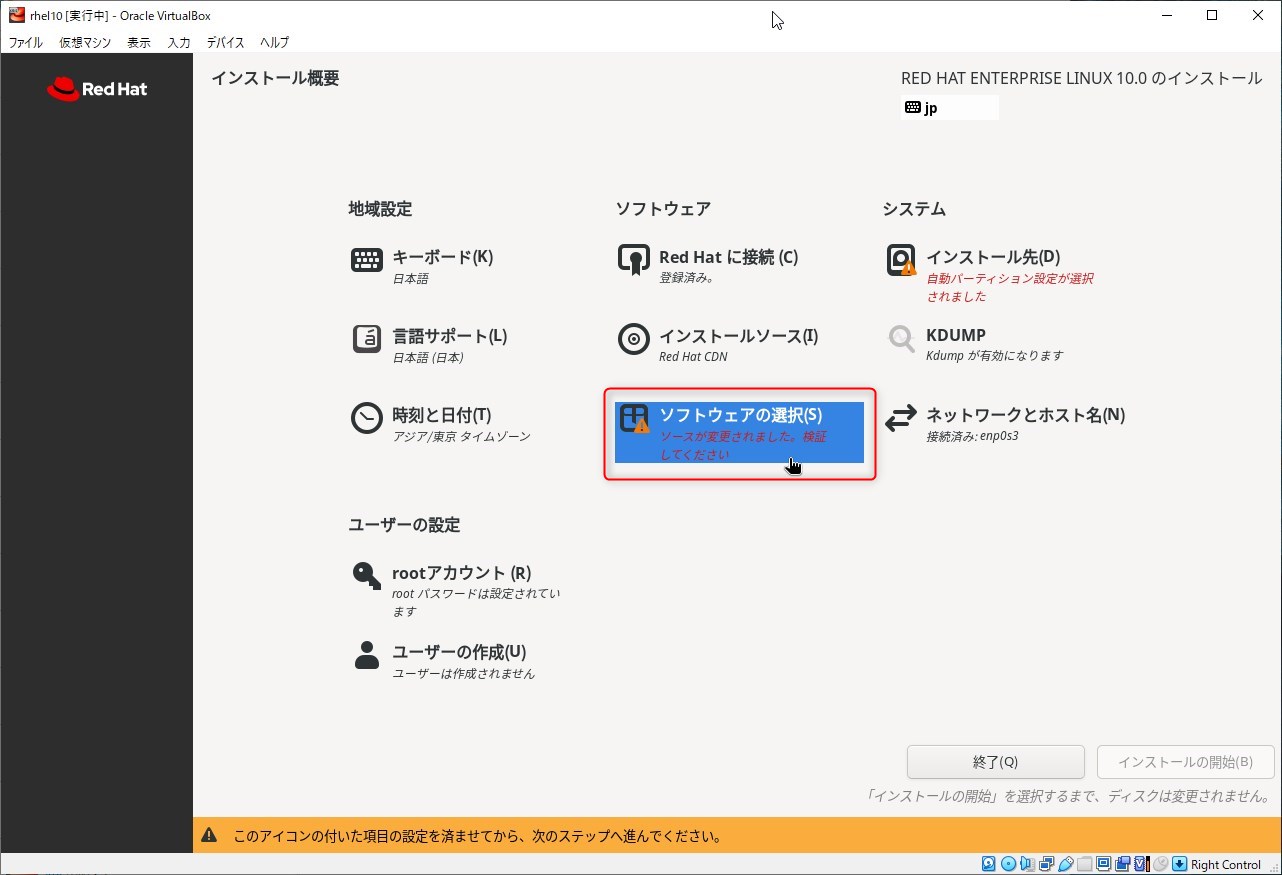Click the Right Control host key indicator
The height and width of the screenshot is (875, 1282).
(x=1225, y=865)
